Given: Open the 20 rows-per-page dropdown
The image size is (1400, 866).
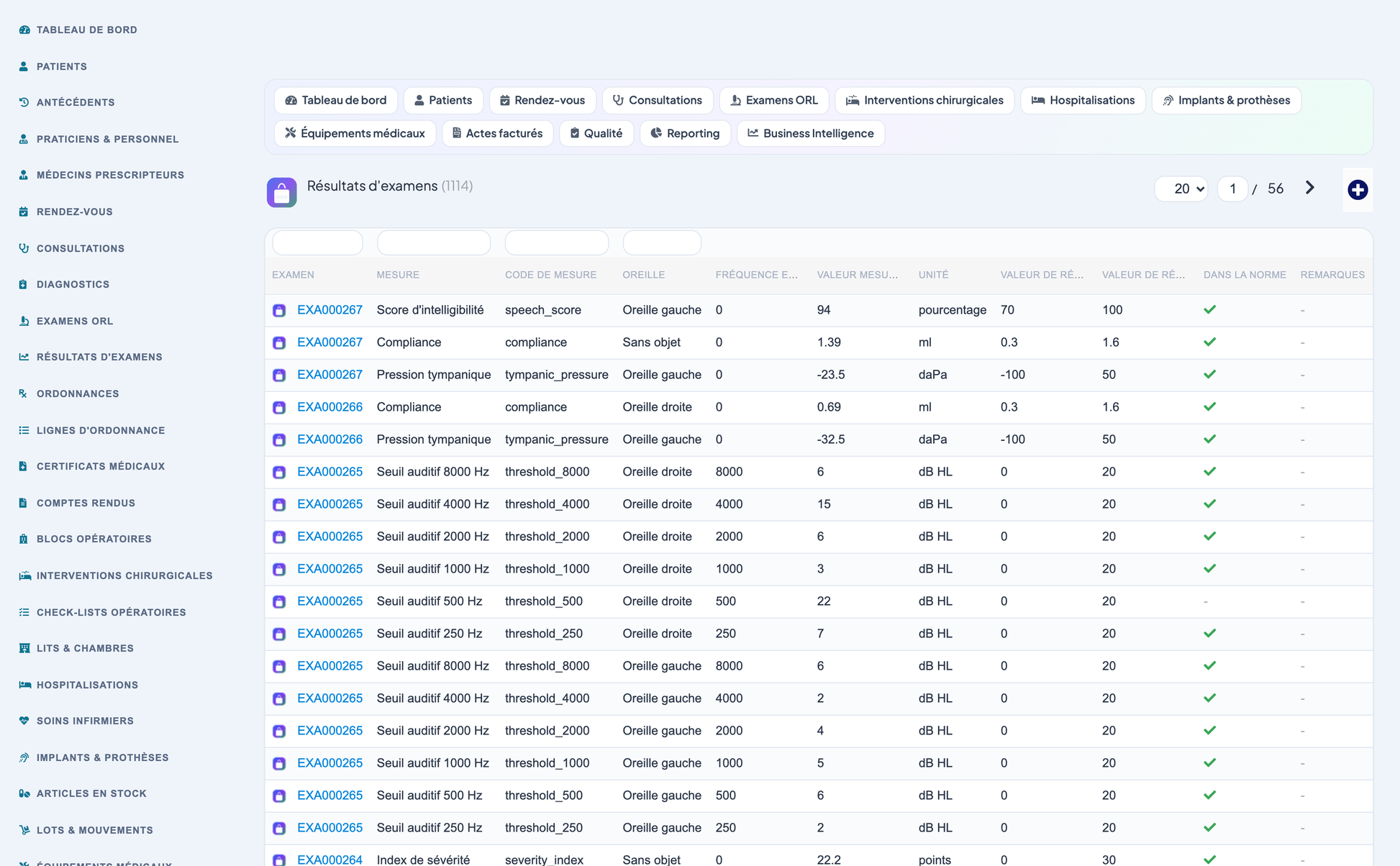Looking at the screenshot, I should coord(1181,188).
